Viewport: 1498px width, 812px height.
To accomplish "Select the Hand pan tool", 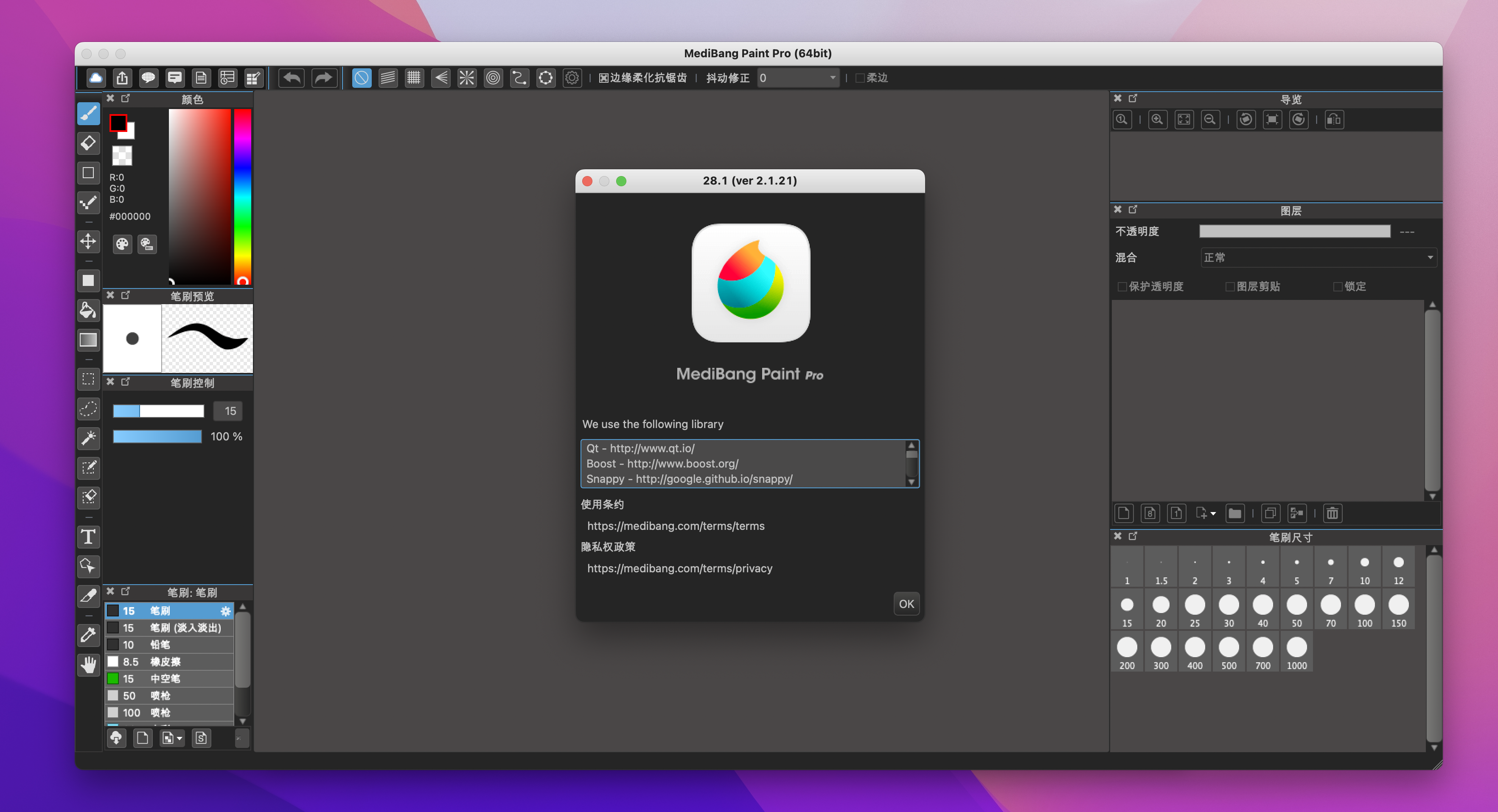I will tap(88, 664).
